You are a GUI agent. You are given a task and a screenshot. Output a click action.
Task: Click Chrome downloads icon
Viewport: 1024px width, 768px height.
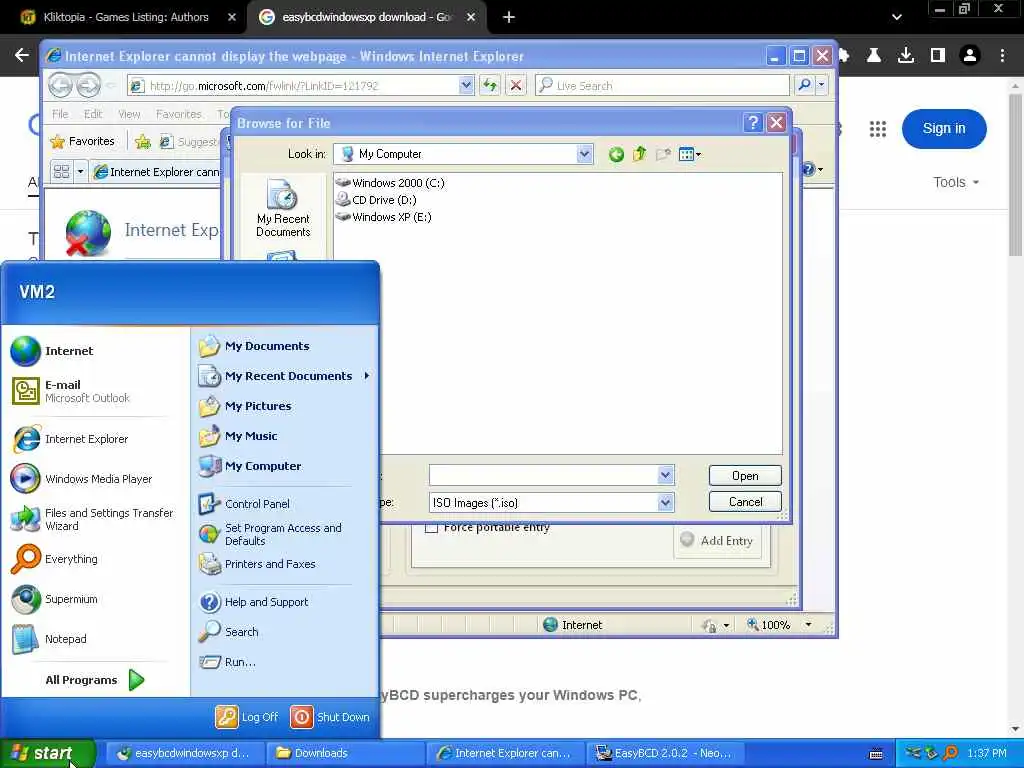906,56
